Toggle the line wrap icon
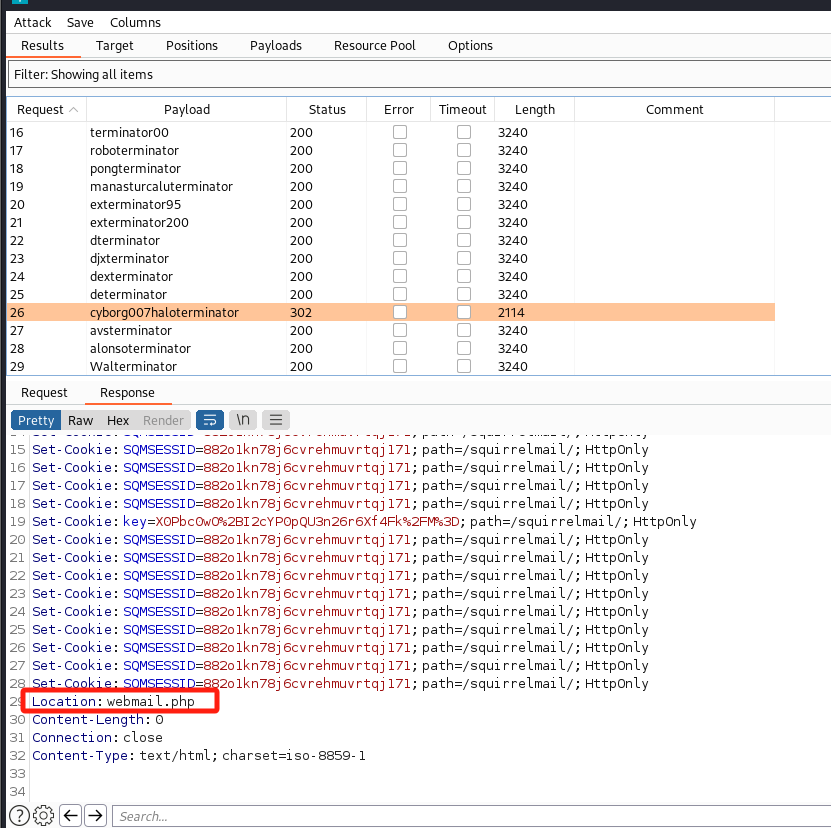 tap(210, 420)
